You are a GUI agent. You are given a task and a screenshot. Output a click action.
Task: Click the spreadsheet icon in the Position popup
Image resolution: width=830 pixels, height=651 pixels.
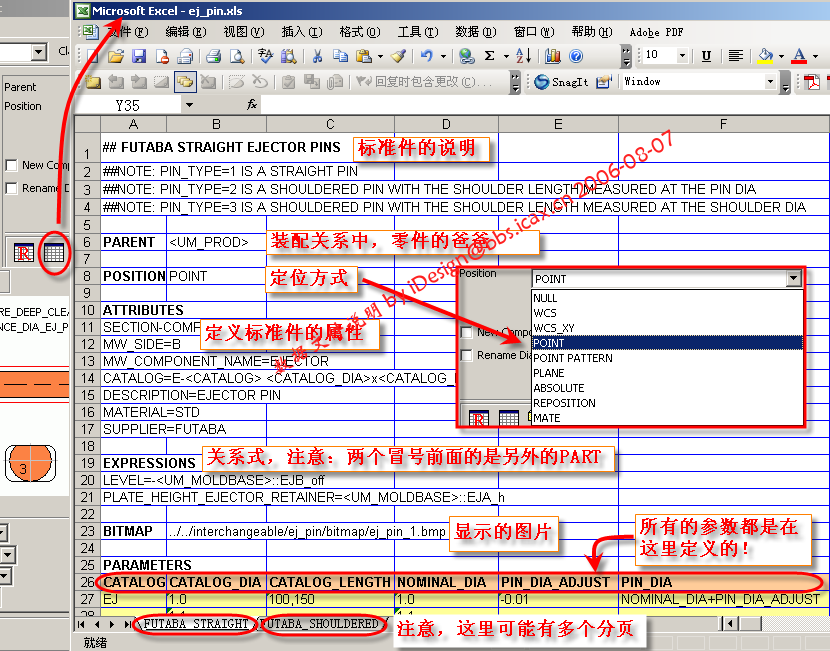click(509, 419)
